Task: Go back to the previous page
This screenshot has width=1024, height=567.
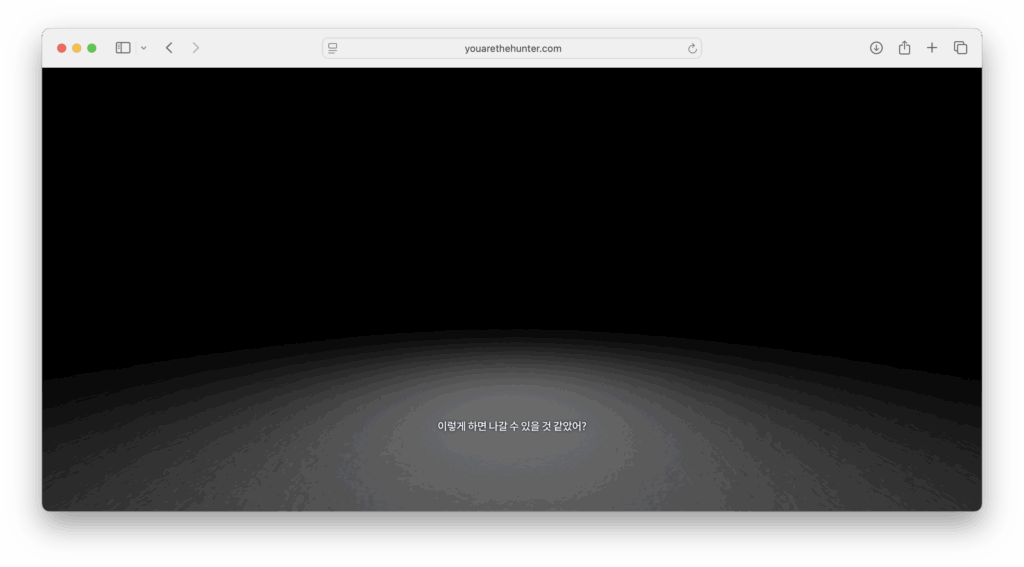Action: click(169, 48)
